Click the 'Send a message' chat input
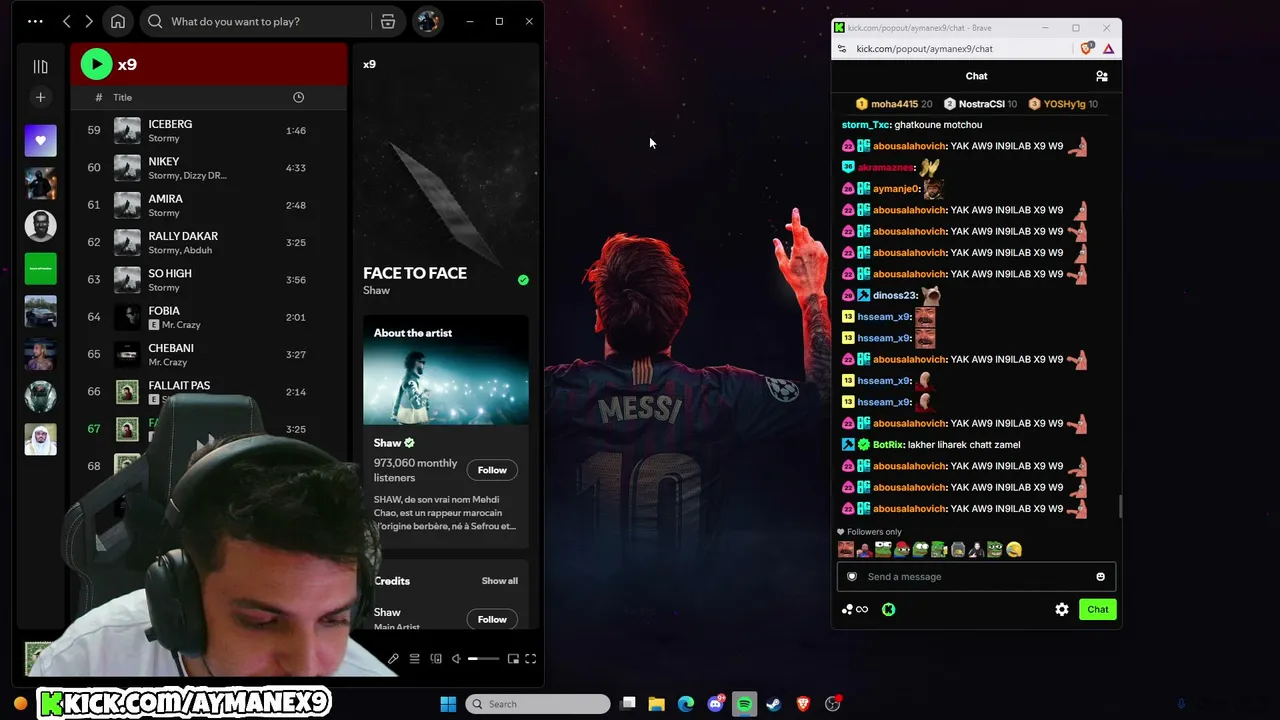This screenshot has width=1280, height=720. pyautogui.click(x=976, y=577)
